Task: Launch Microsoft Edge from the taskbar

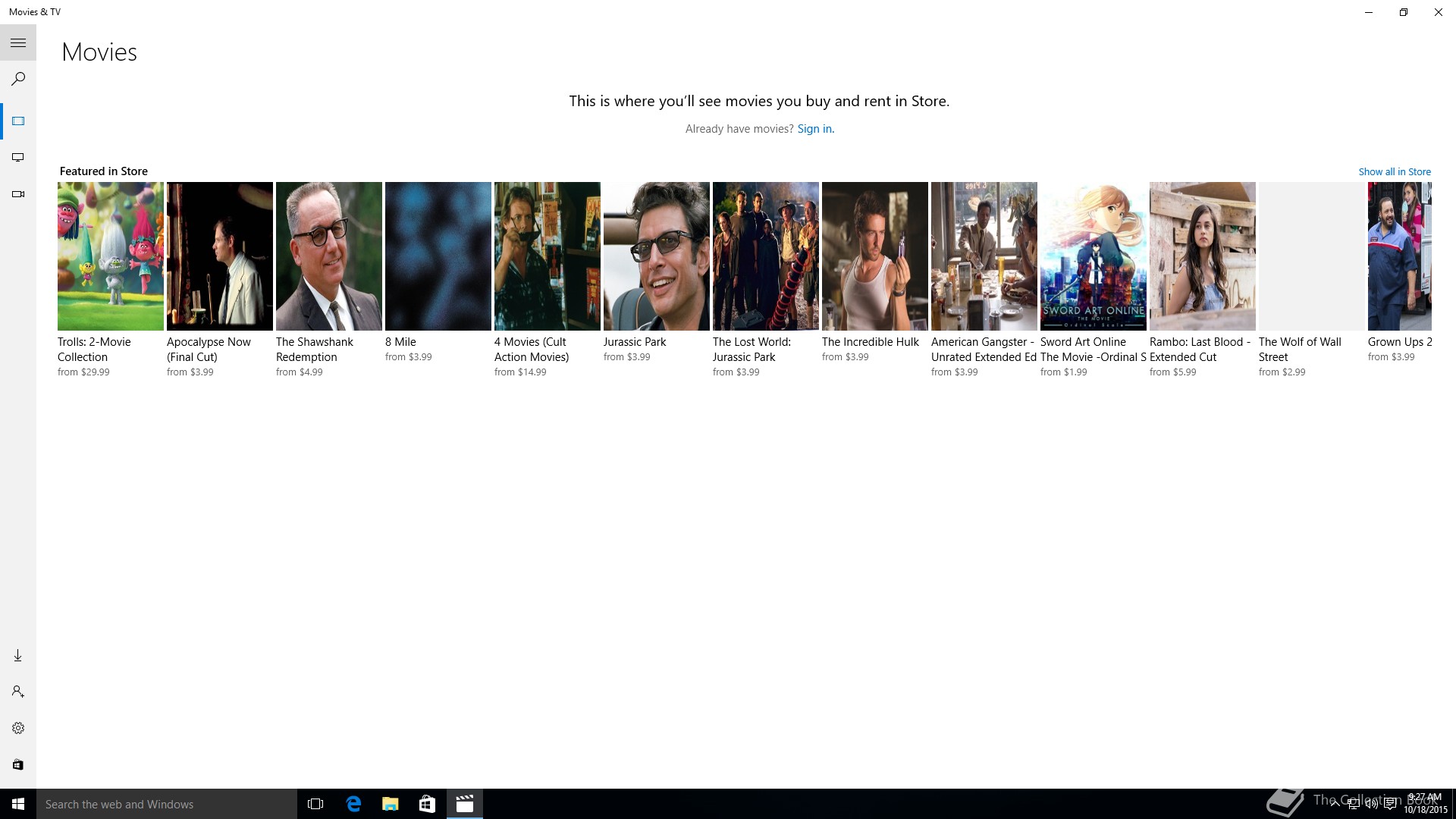Action: (x=353, y=804)
